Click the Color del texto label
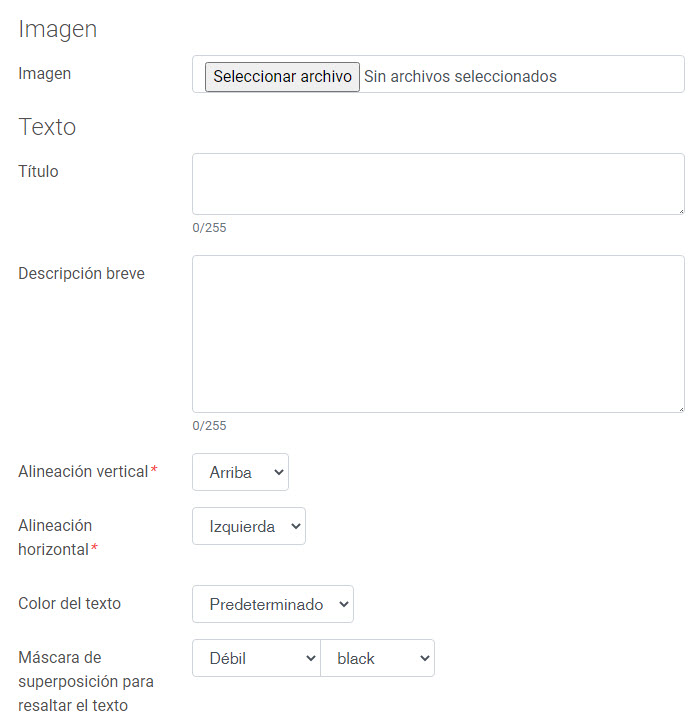700x727 pixels. pyautogui.click(x=69, y=603)
